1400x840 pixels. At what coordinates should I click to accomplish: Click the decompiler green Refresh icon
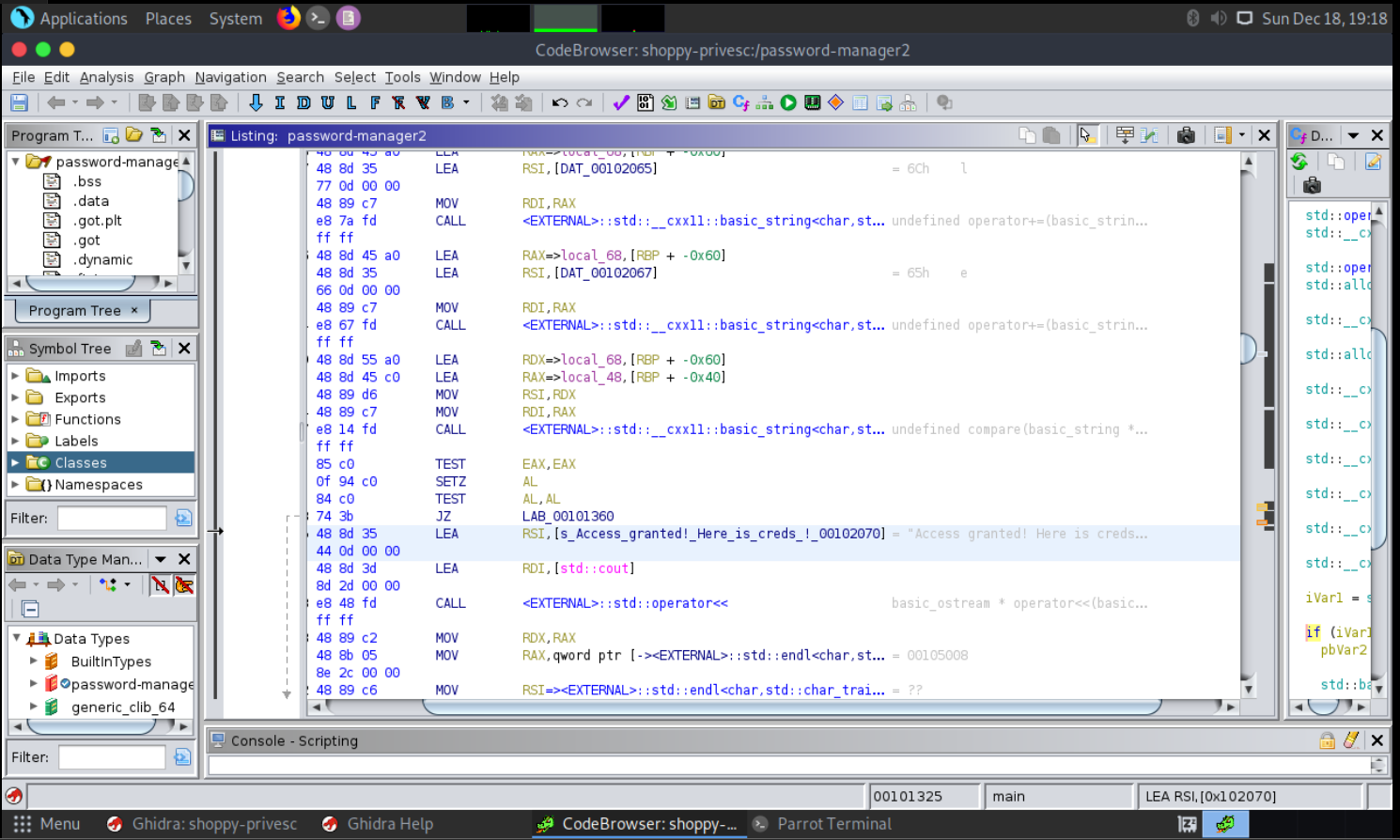[x=1299, y=162]
